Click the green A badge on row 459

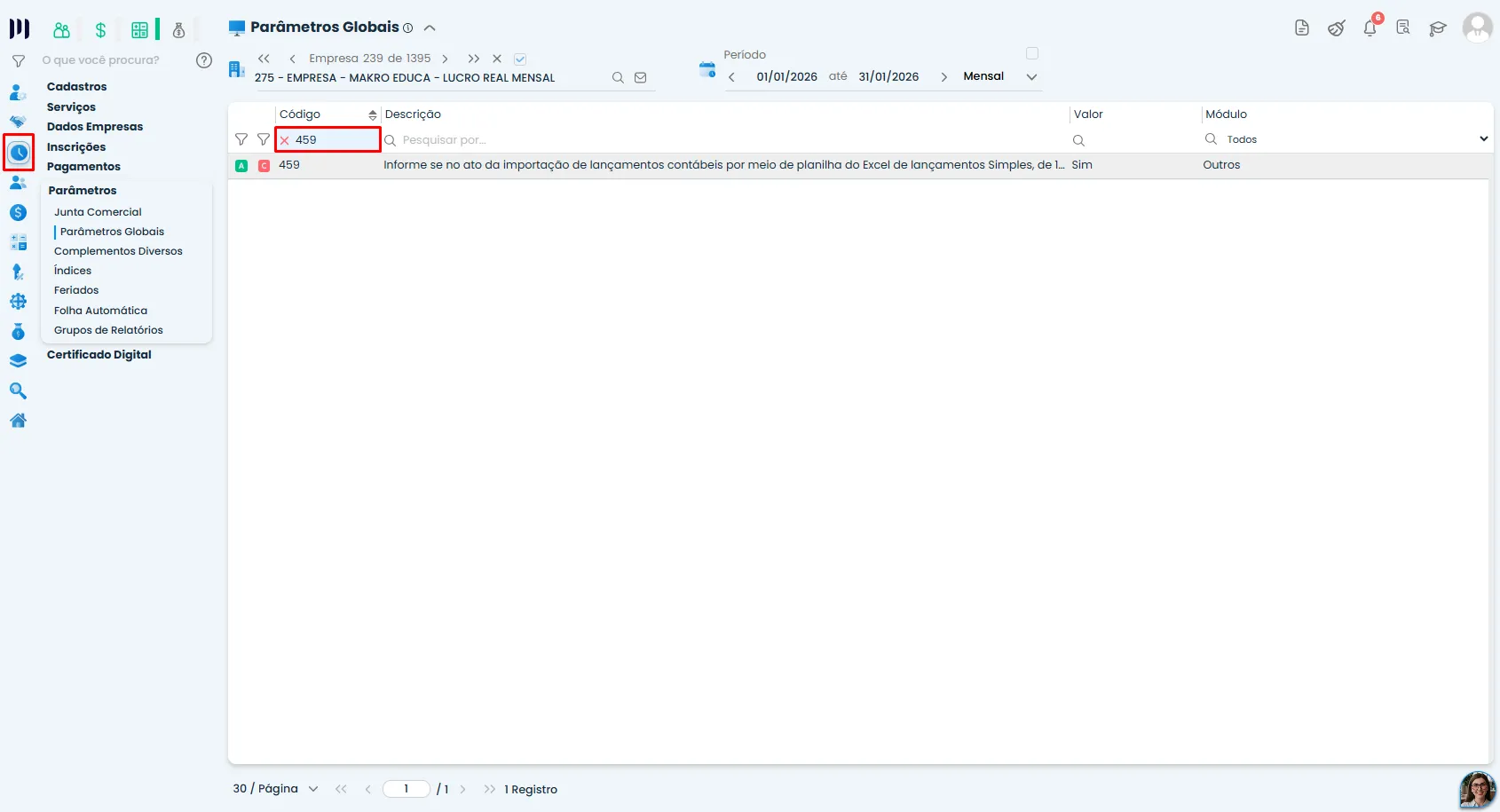coord(241,166)
